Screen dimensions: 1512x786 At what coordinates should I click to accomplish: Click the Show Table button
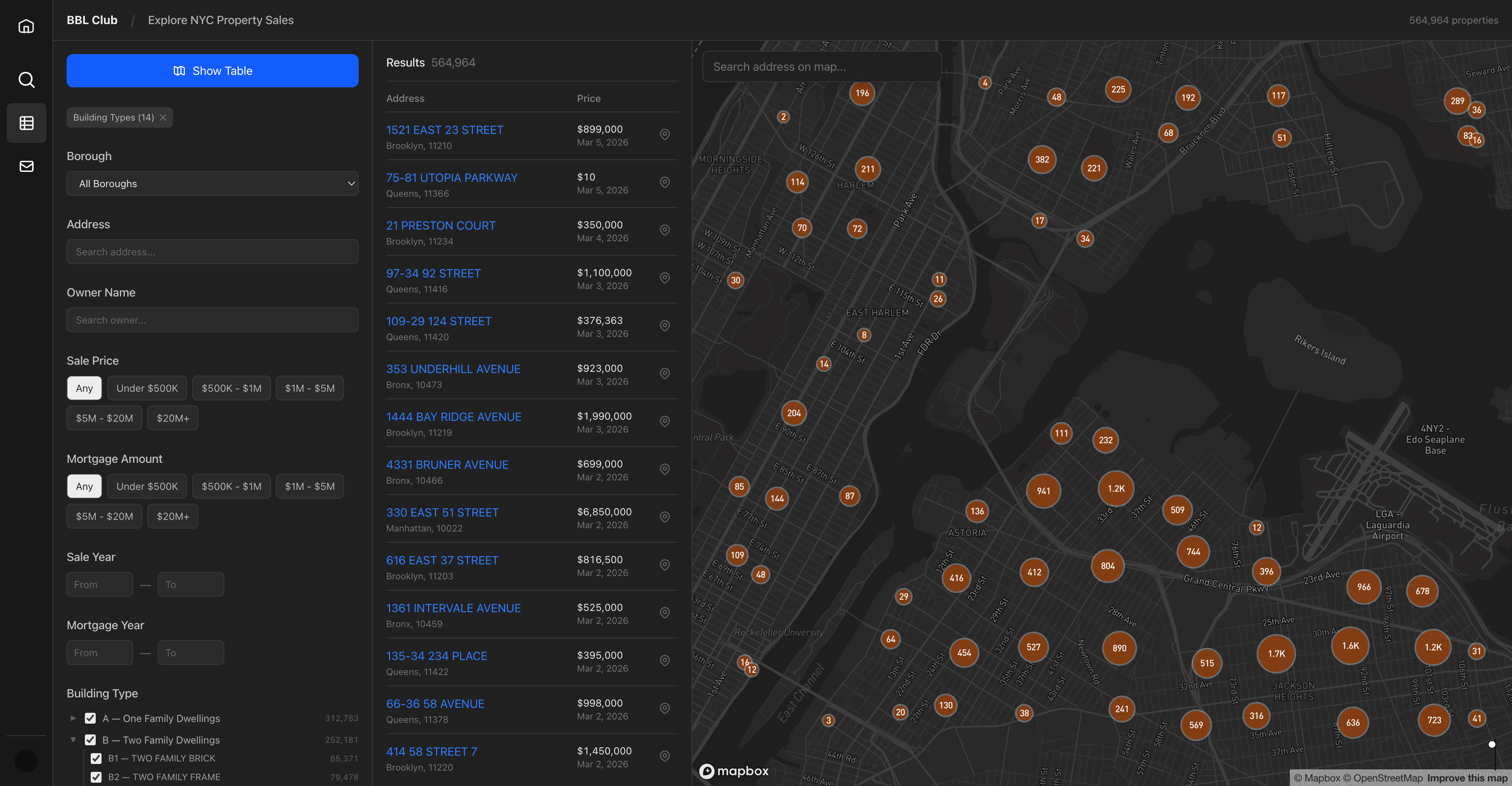click(x=213, y=71)
